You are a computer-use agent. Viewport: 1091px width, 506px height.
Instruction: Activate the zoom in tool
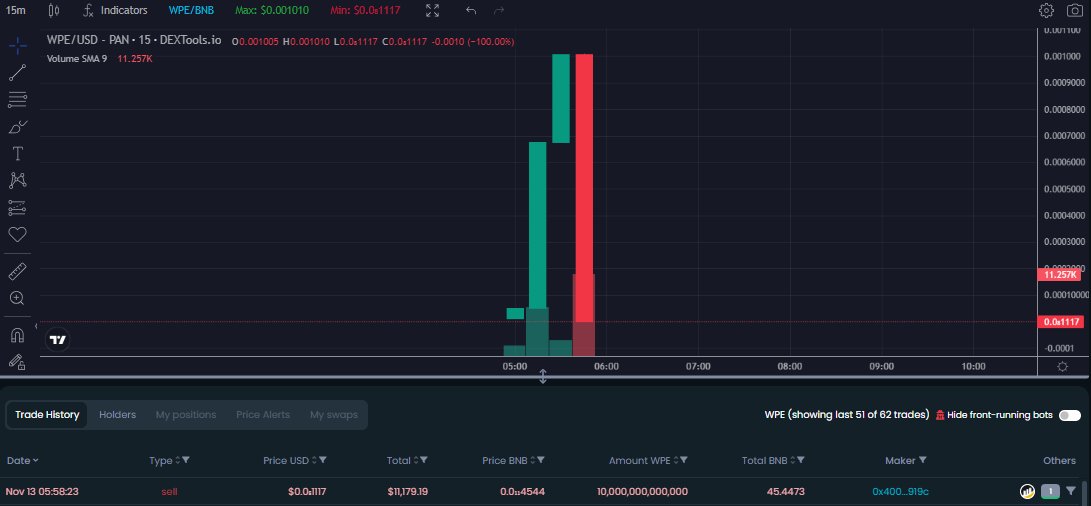(x=17, y=299)
